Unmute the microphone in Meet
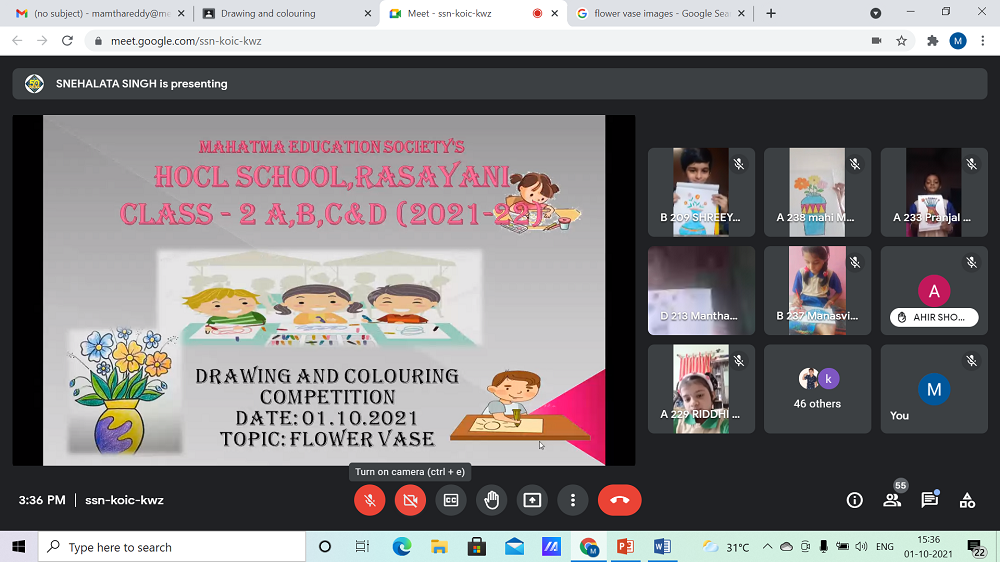This screenshot has height=562, width=1000. (x=370, y=500)
